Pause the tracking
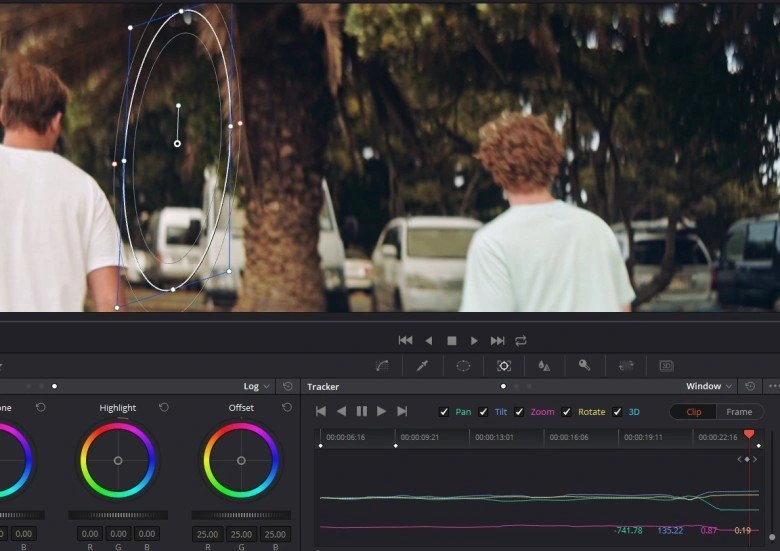Image resolution: width=780 pixels, height=551 pixels. click(362, 411)
